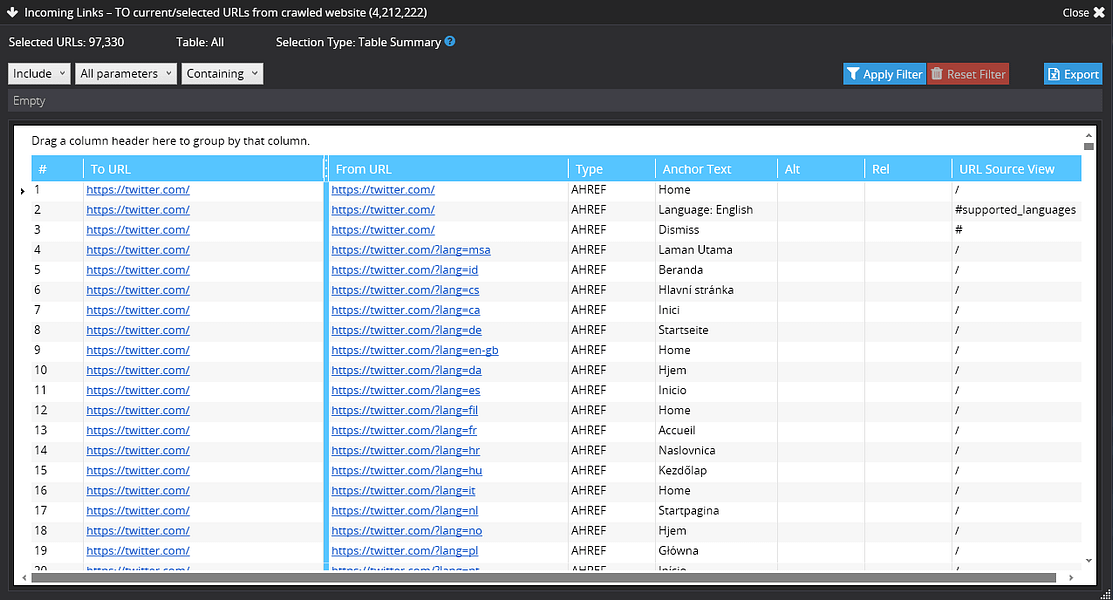Open To URL link in row 1
Viewport: 1113px width, 600px height.
tap(138, 190)
